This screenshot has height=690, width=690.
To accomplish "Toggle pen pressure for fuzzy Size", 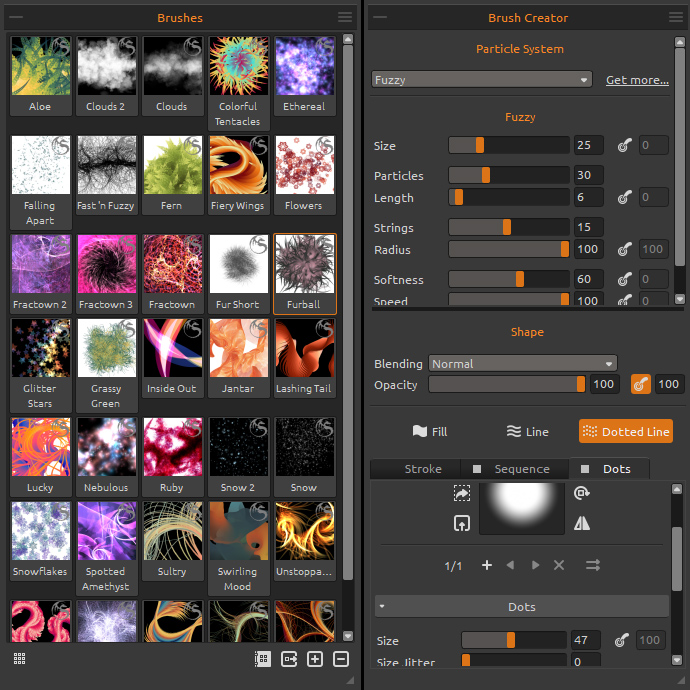I will tap(625, 146).
